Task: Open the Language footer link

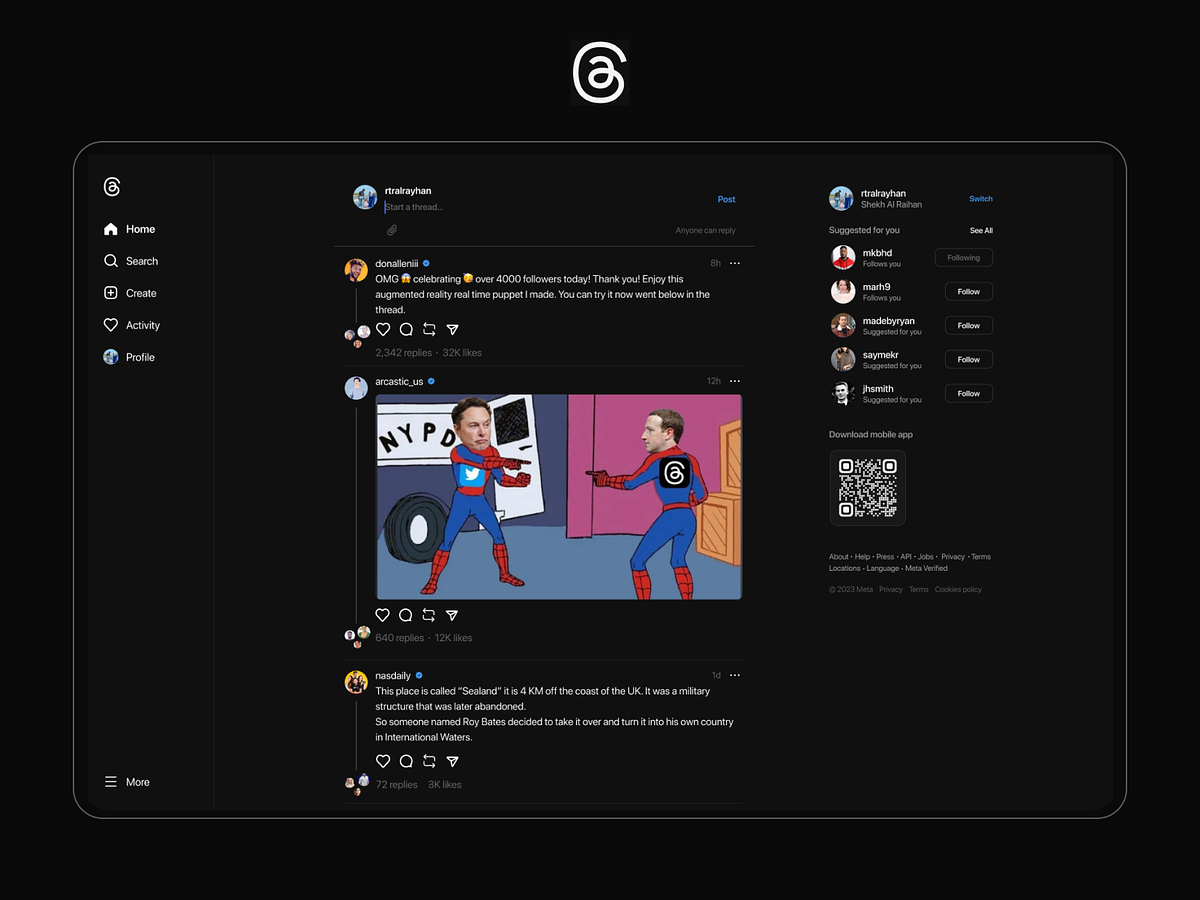Action: [883, 569]
